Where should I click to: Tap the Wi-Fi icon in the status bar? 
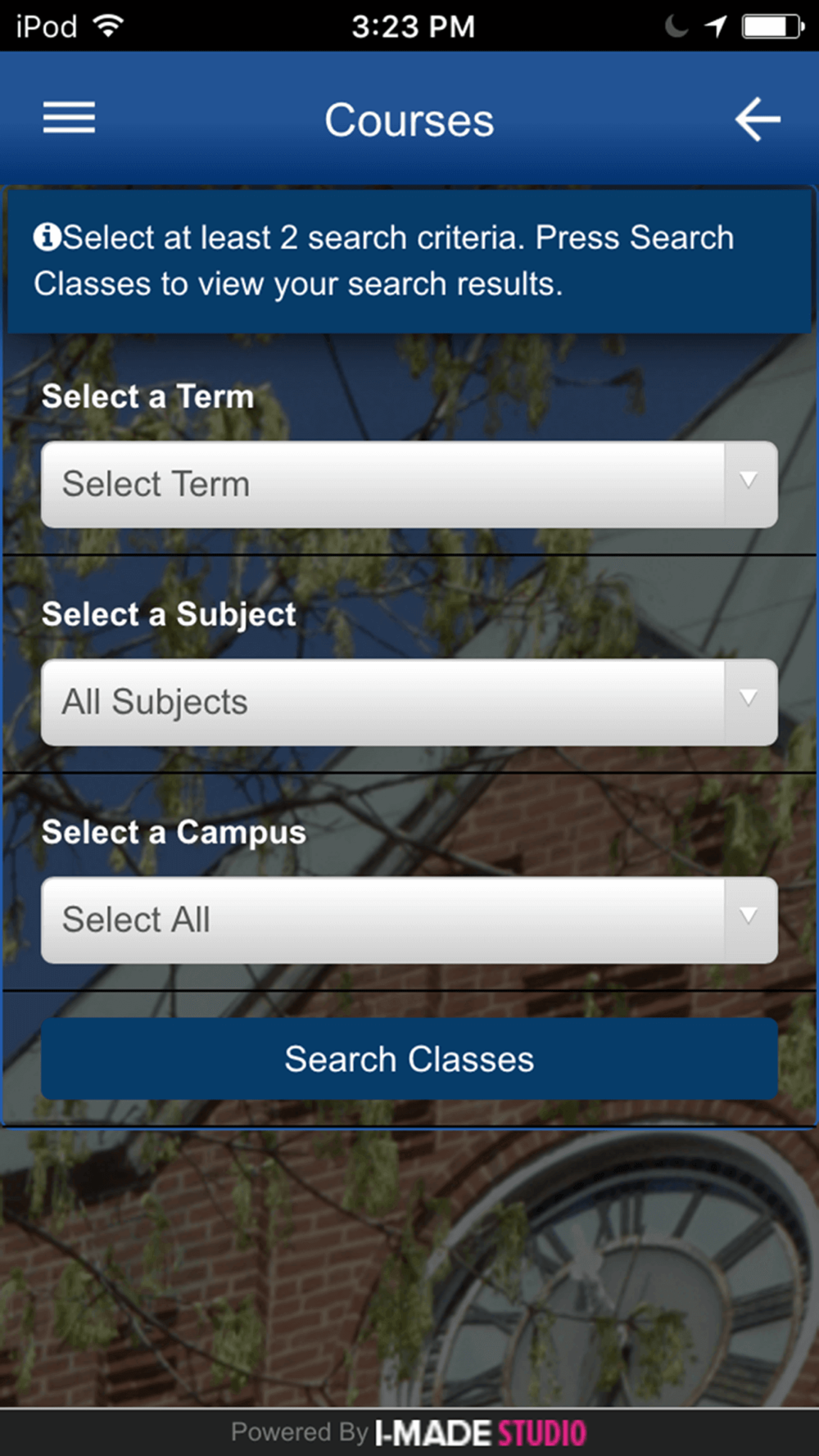coord(108,25)
